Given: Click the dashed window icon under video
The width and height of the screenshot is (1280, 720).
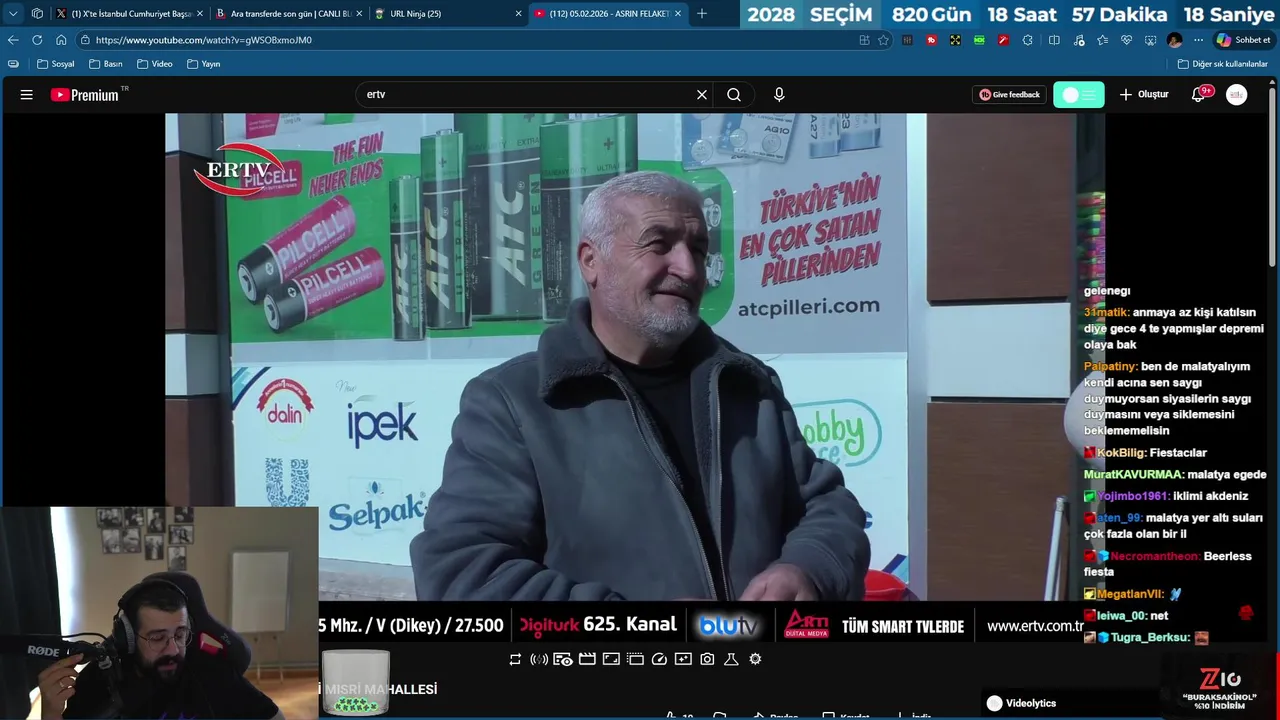Looking at the screenshot, I should pos(635,659).
